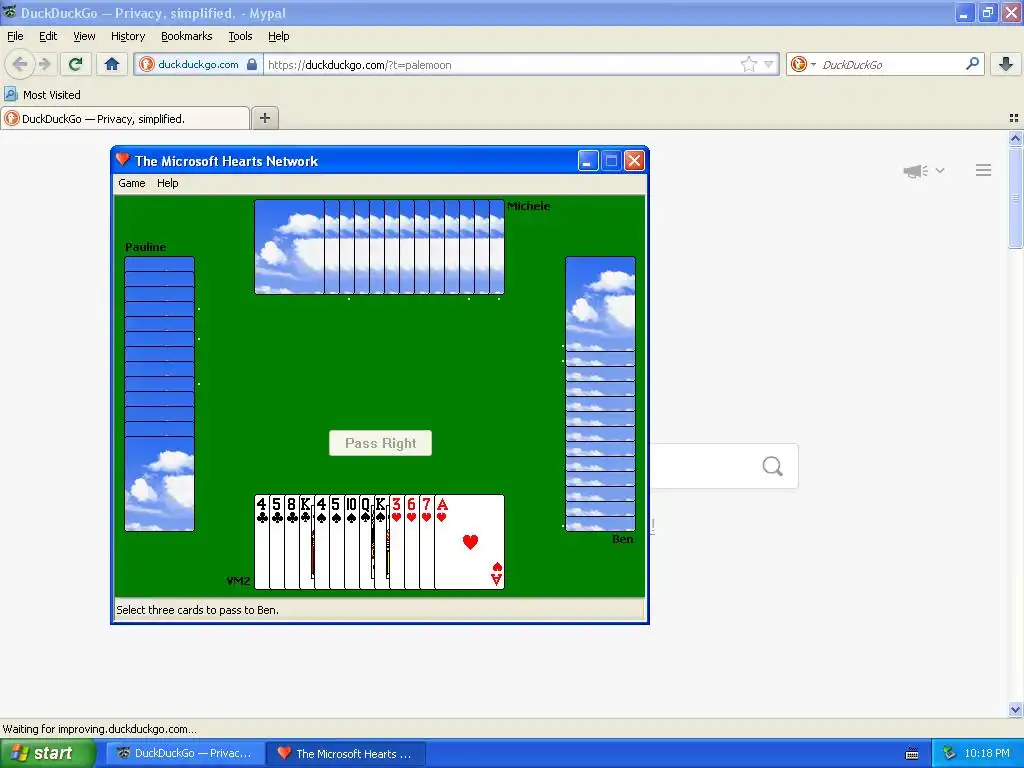Click the on-screen keyboard tray icon
Image resolution: width=1024 pixels, height=768 pixels.
[x=912, y=754]
